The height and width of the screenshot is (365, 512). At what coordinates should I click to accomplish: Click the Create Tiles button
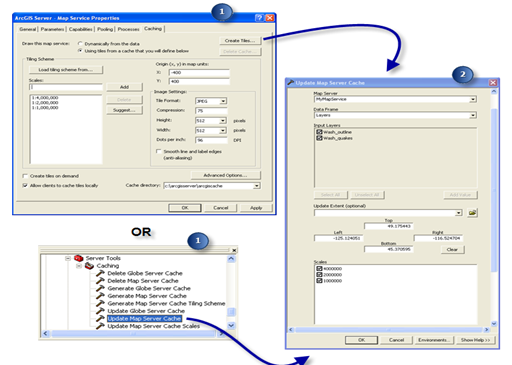click(x=240, y=41)
